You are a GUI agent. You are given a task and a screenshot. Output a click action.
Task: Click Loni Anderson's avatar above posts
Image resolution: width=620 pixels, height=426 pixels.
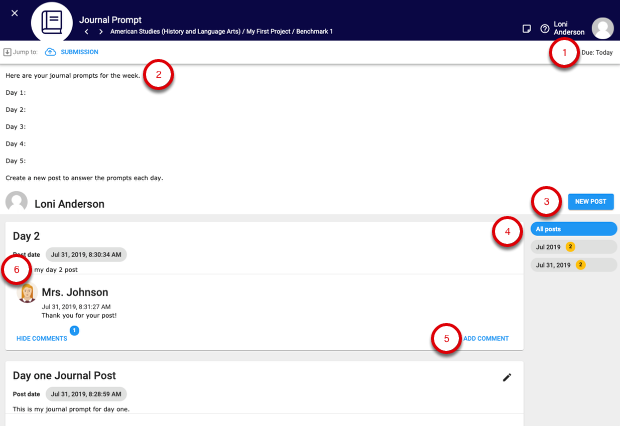(17, 201)
